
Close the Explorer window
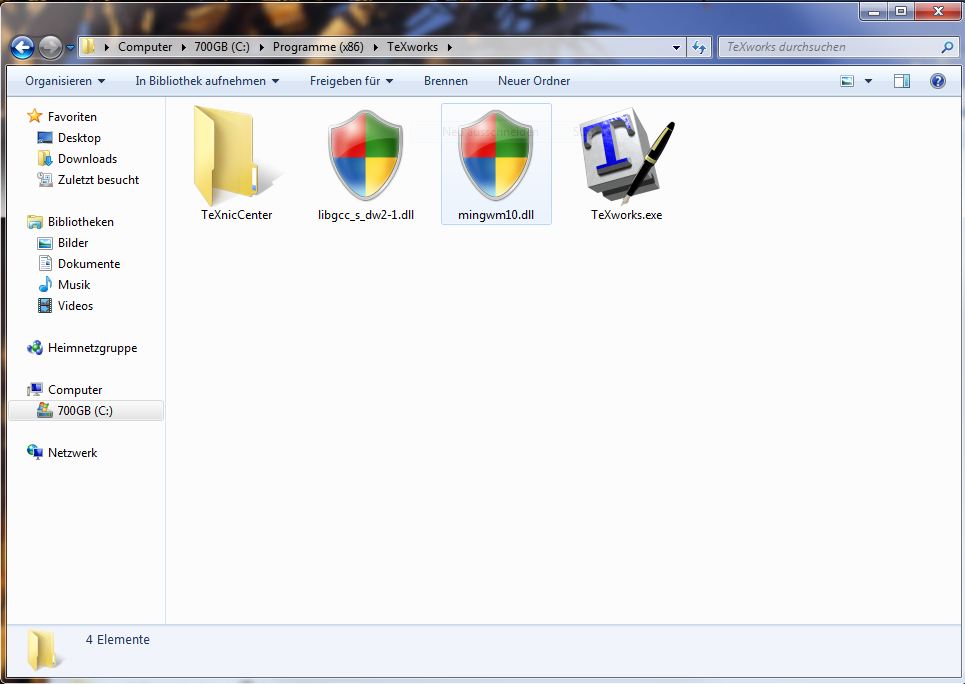coord(938,11)
